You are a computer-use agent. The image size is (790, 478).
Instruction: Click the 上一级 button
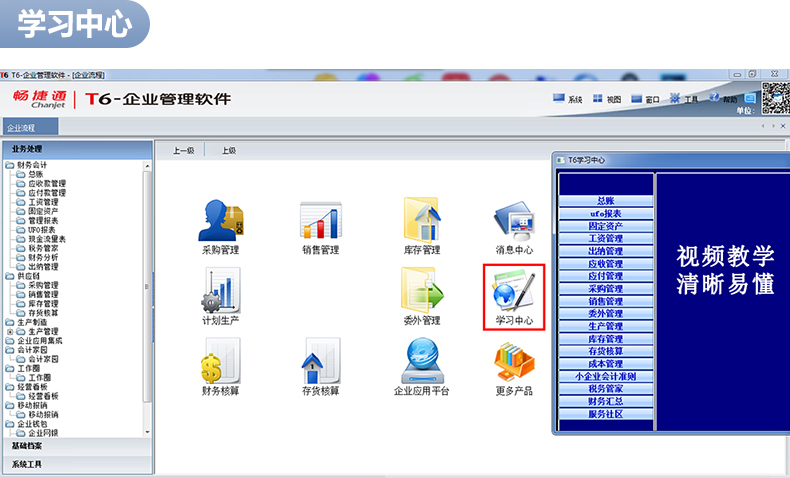(183, 150)
